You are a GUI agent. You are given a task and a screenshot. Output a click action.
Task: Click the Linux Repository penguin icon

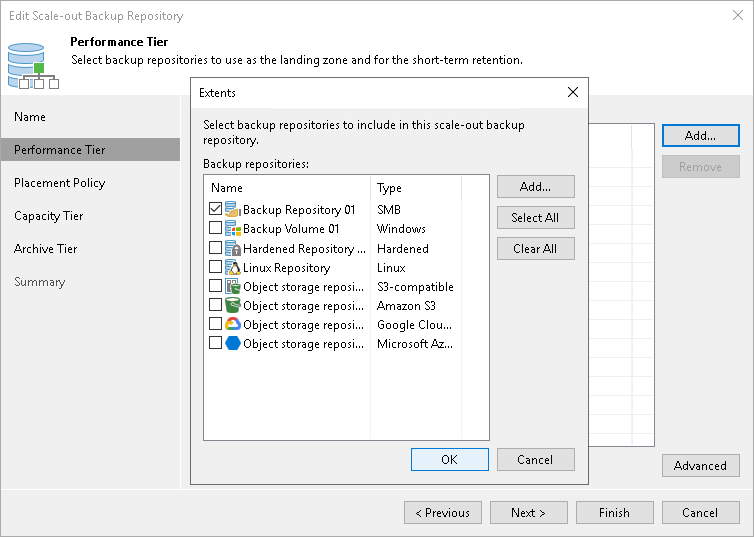point(233,267)
